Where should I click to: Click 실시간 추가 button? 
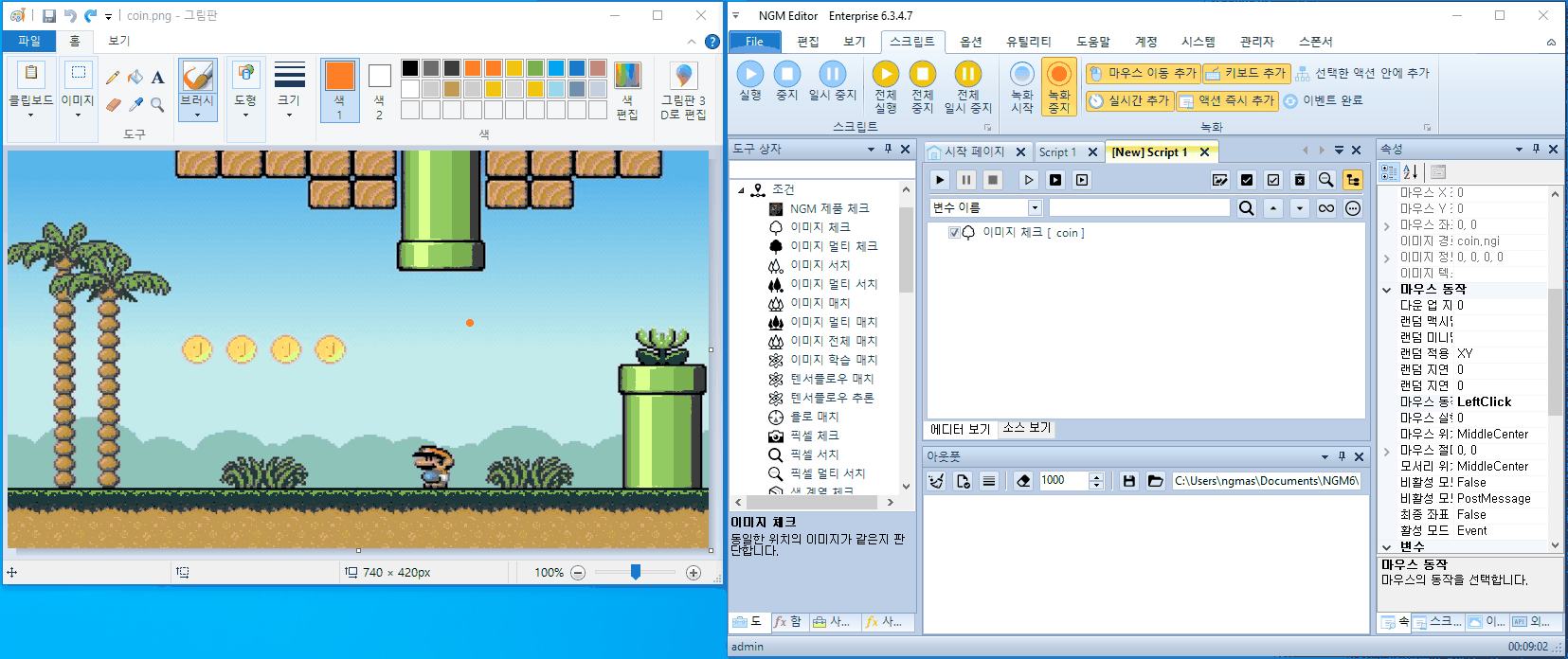tap(1129, 100)
